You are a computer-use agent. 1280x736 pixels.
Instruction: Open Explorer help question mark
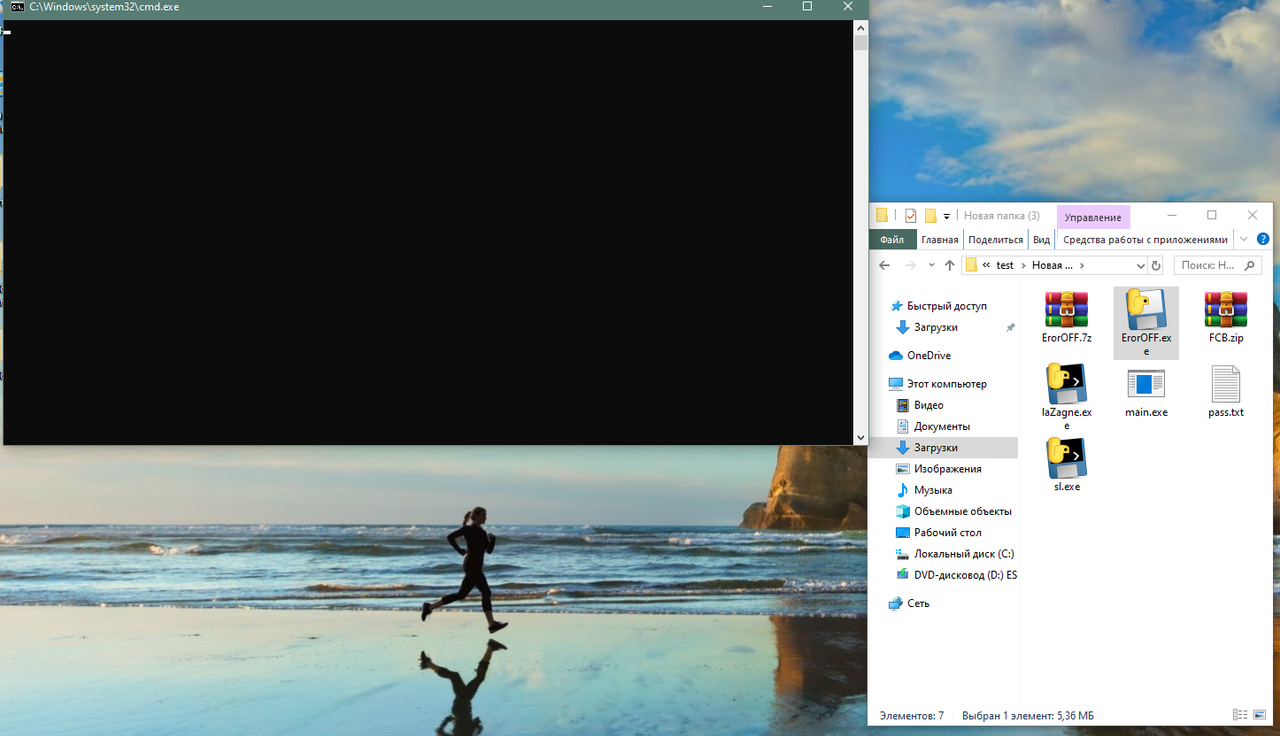click(1263, 239)
